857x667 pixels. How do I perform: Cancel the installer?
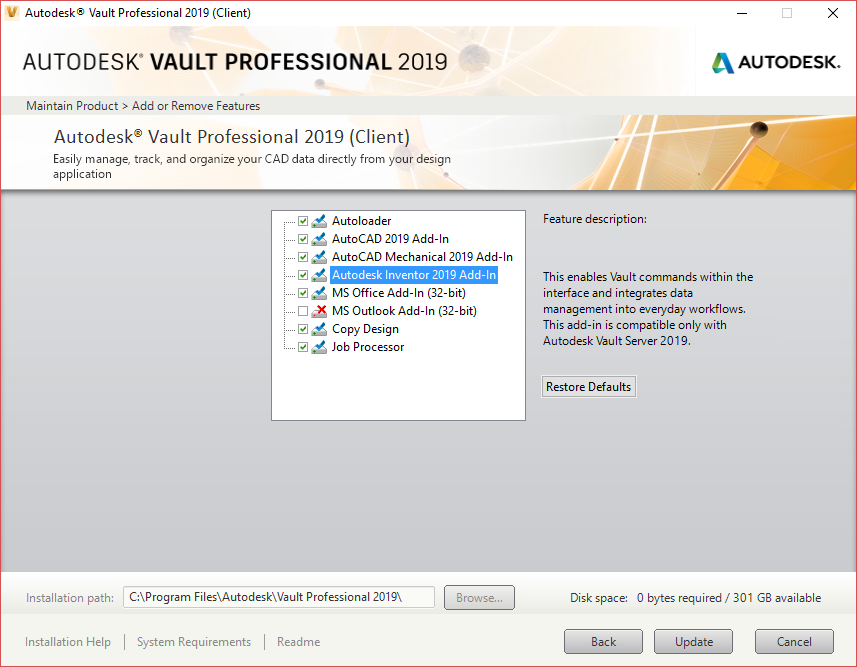[794, 642]
